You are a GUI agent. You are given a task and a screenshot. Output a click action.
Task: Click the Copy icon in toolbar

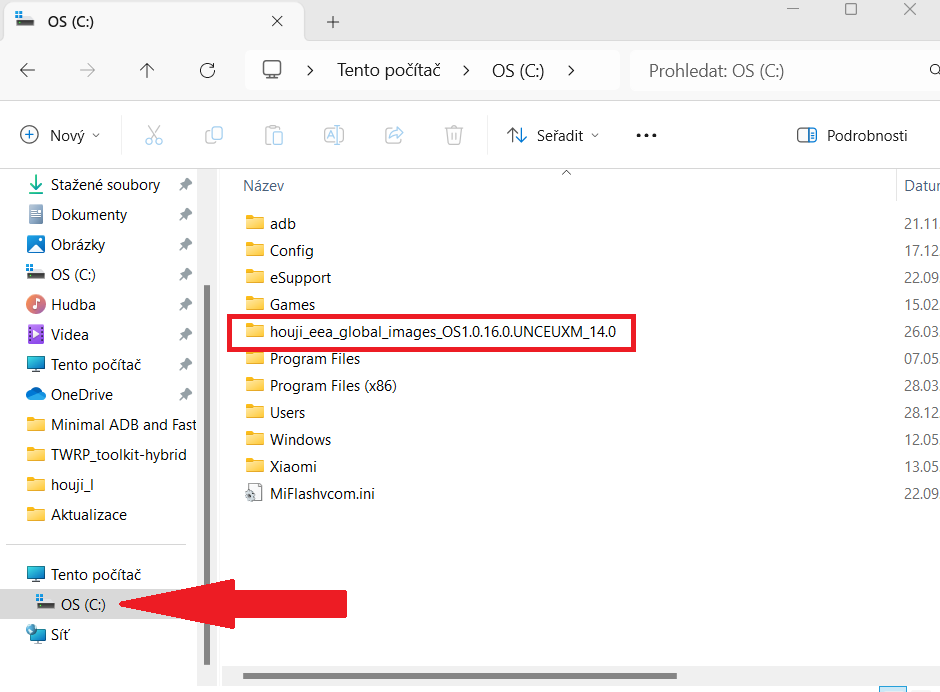(x=213, y=135)
